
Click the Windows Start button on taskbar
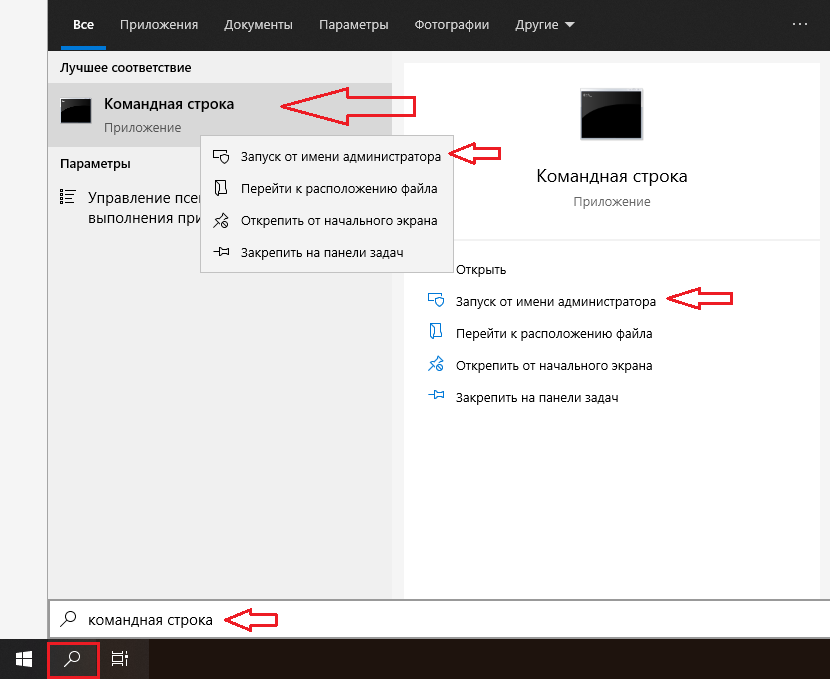point(23,659)
